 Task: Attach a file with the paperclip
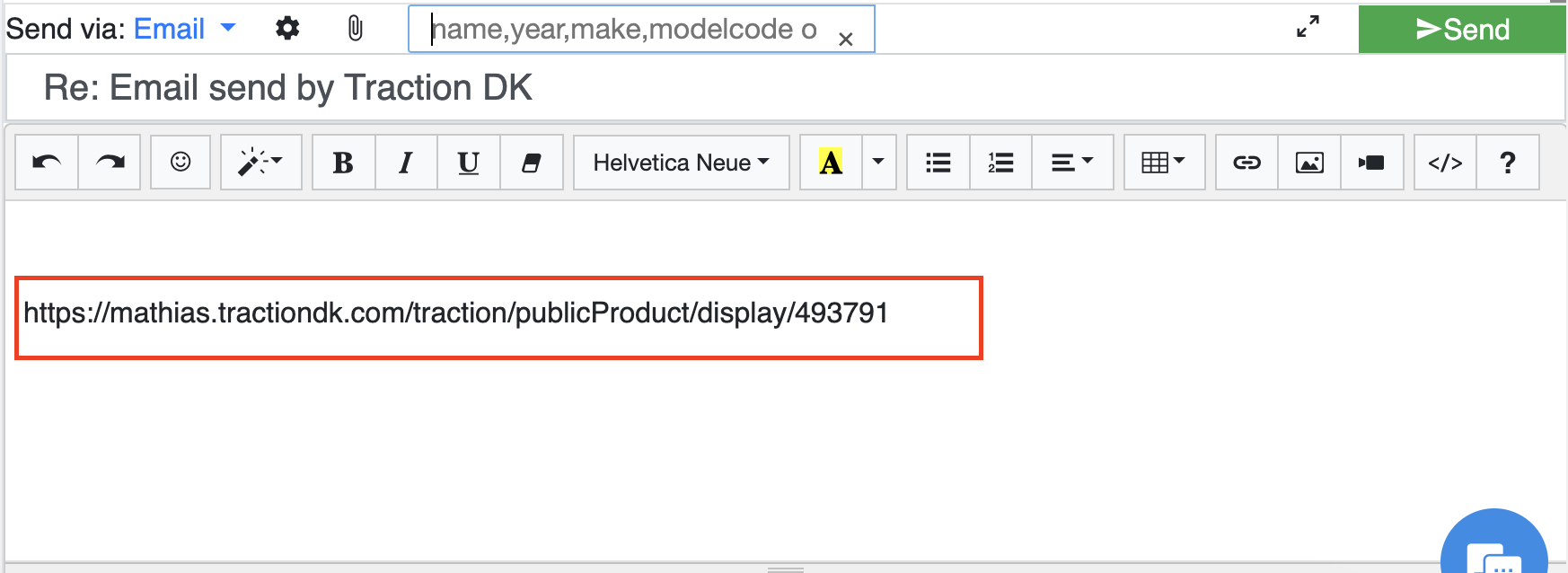pos(356,29)
